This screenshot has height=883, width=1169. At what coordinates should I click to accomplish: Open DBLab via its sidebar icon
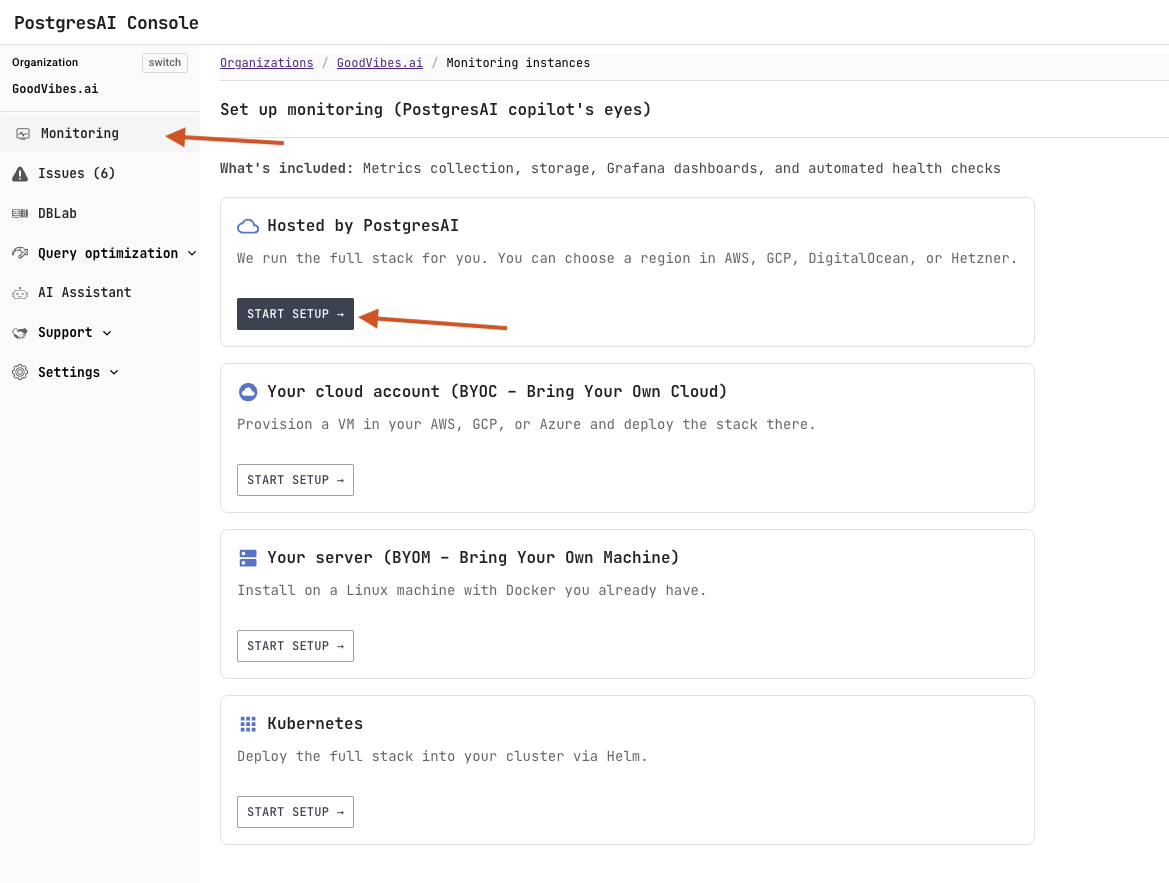(x=20, y=213)
